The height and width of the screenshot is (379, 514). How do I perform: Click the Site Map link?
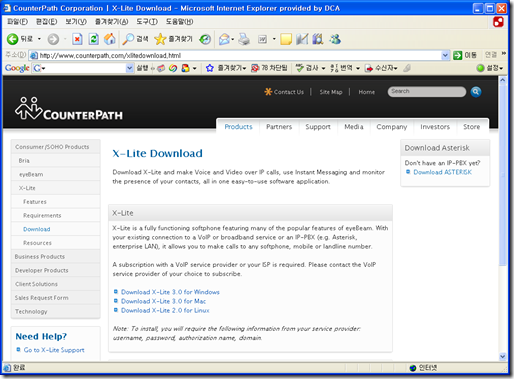coord(331,92)
